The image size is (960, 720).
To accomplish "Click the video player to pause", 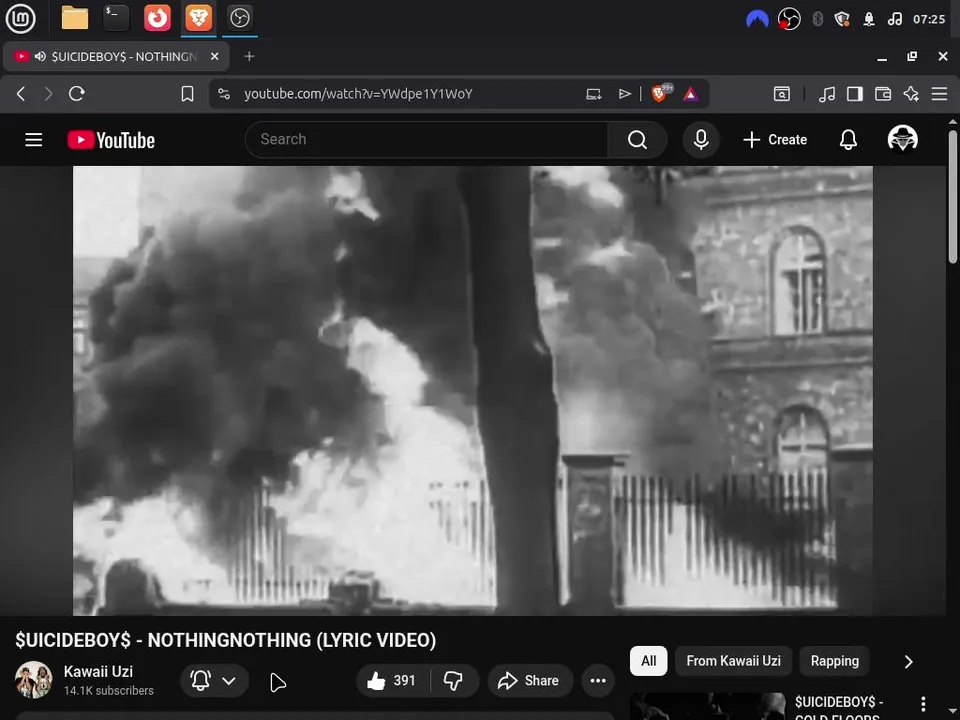I will [473, 390].
